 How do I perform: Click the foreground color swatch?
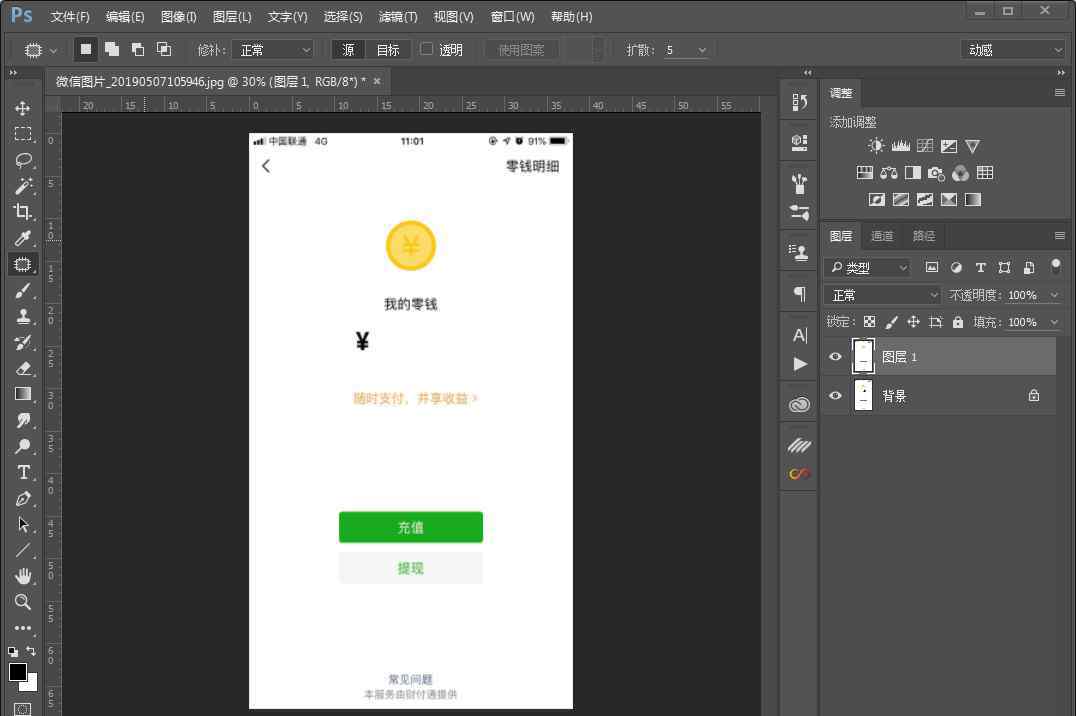[17, 672]
